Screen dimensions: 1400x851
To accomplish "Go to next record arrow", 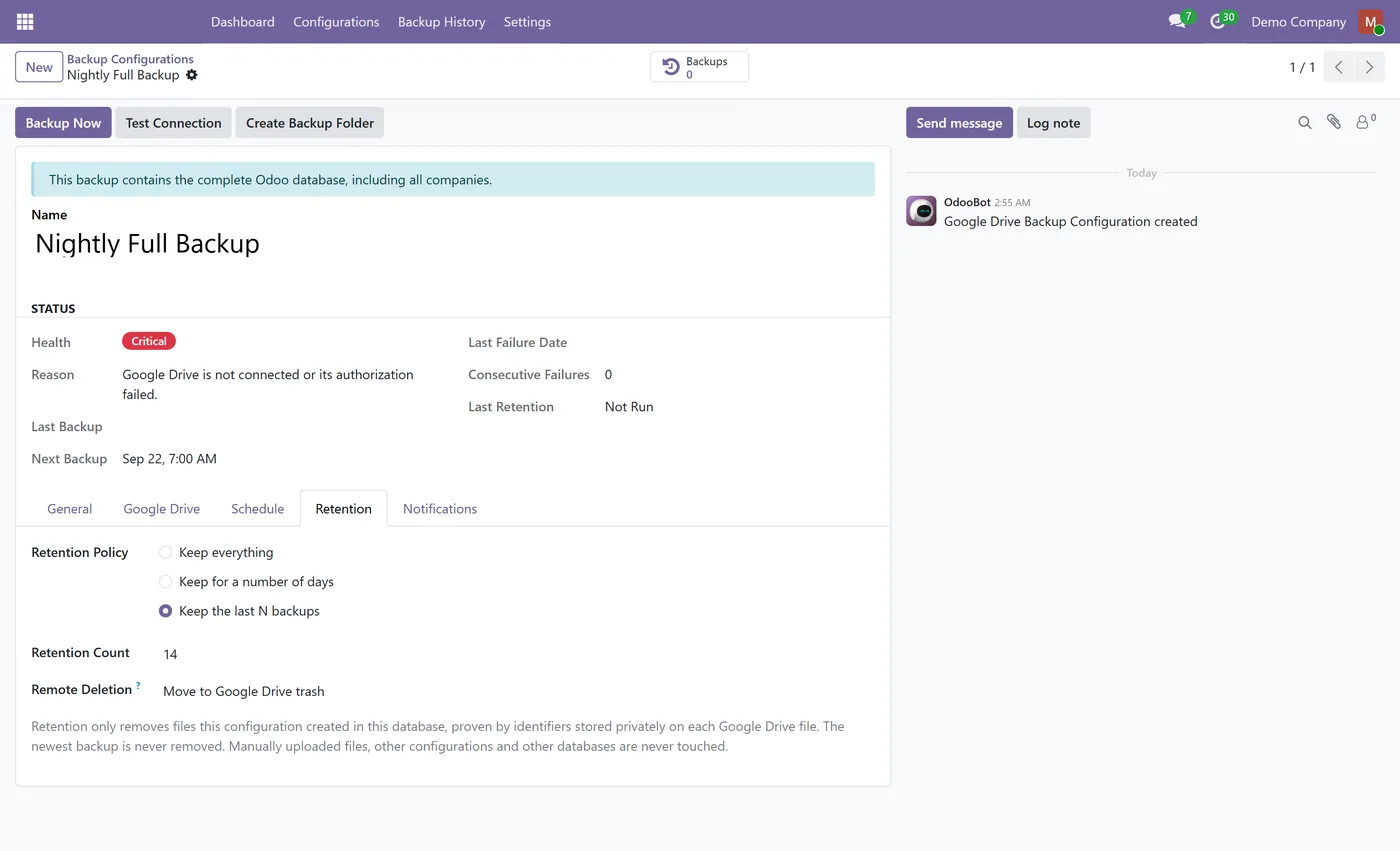I will click(1369, 67).
